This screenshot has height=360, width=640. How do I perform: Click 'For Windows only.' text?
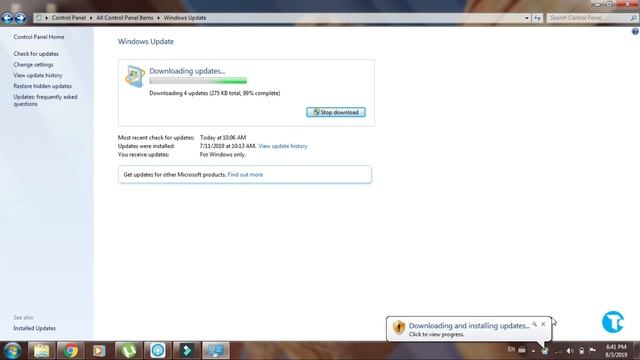[x=223, y=155]
